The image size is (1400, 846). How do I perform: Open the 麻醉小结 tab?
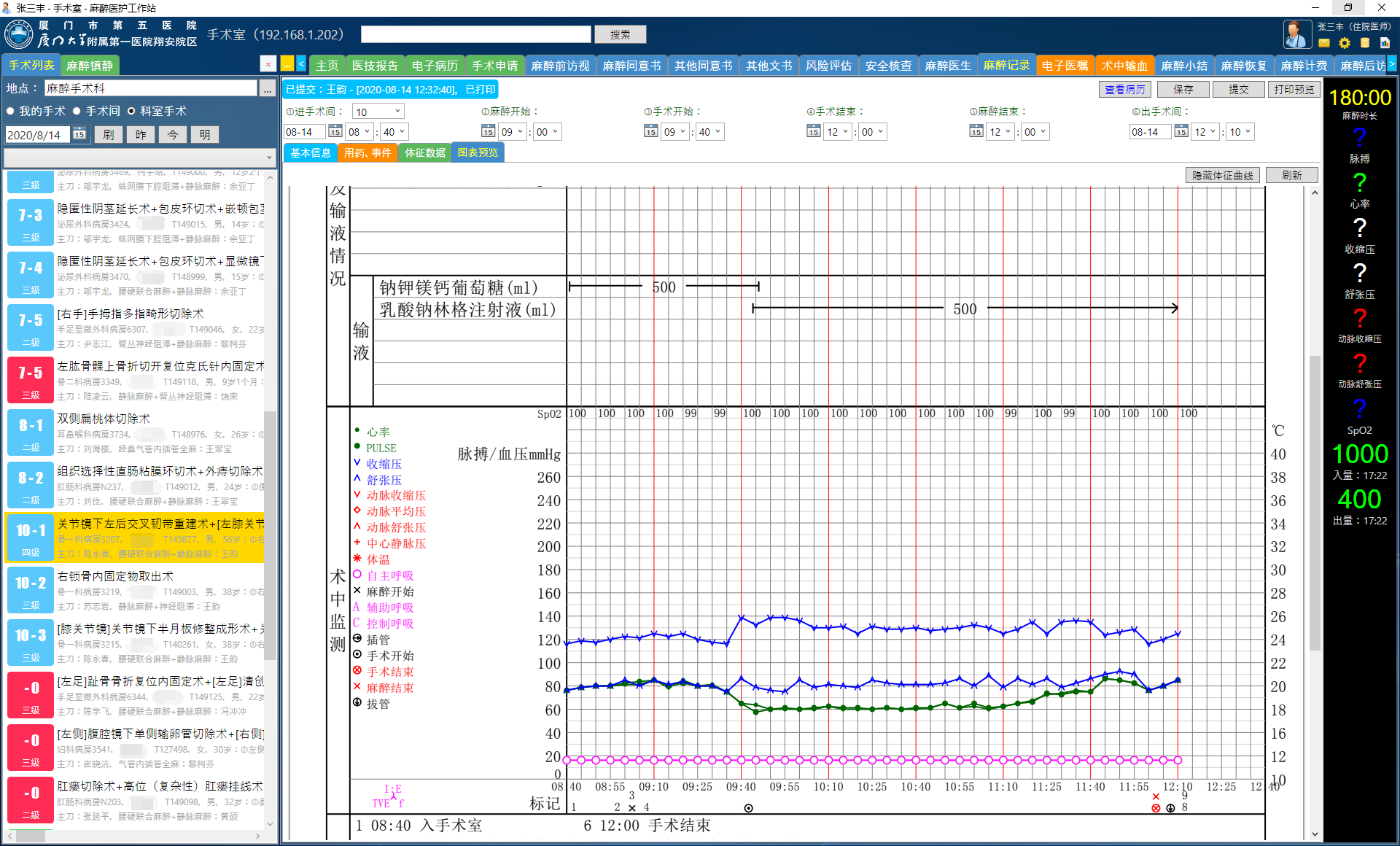pyautogui.click(x=1183, y=66)
